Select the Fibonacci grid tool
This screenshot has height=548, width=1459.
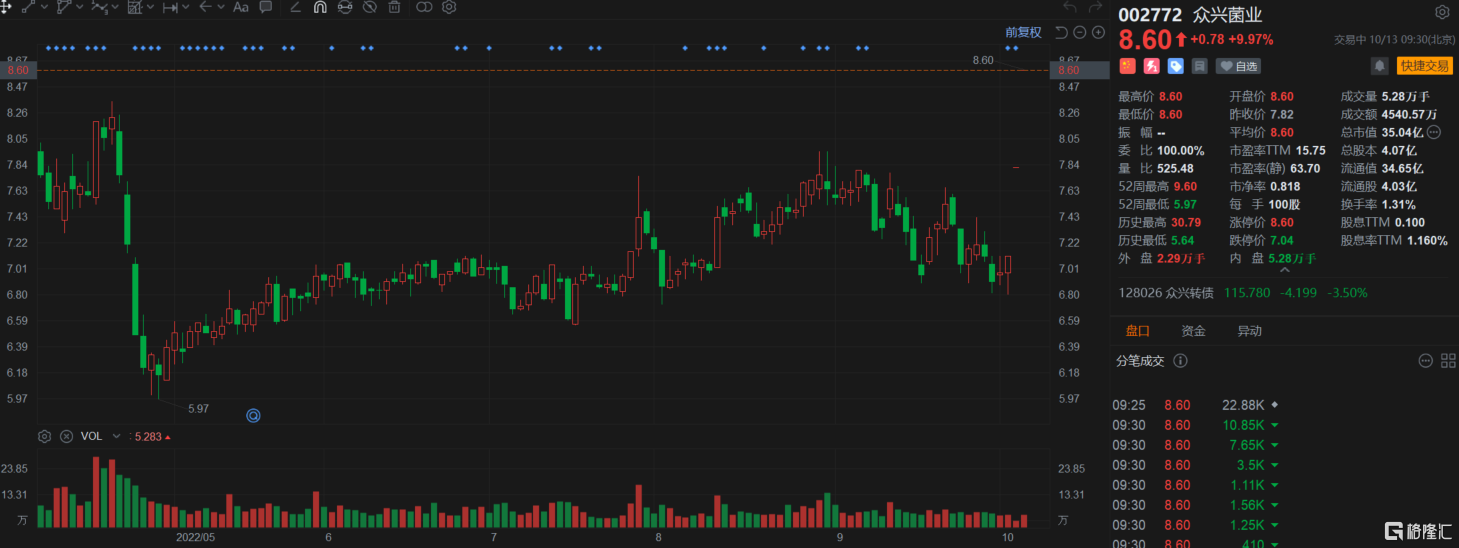click(x=135, y=6)
